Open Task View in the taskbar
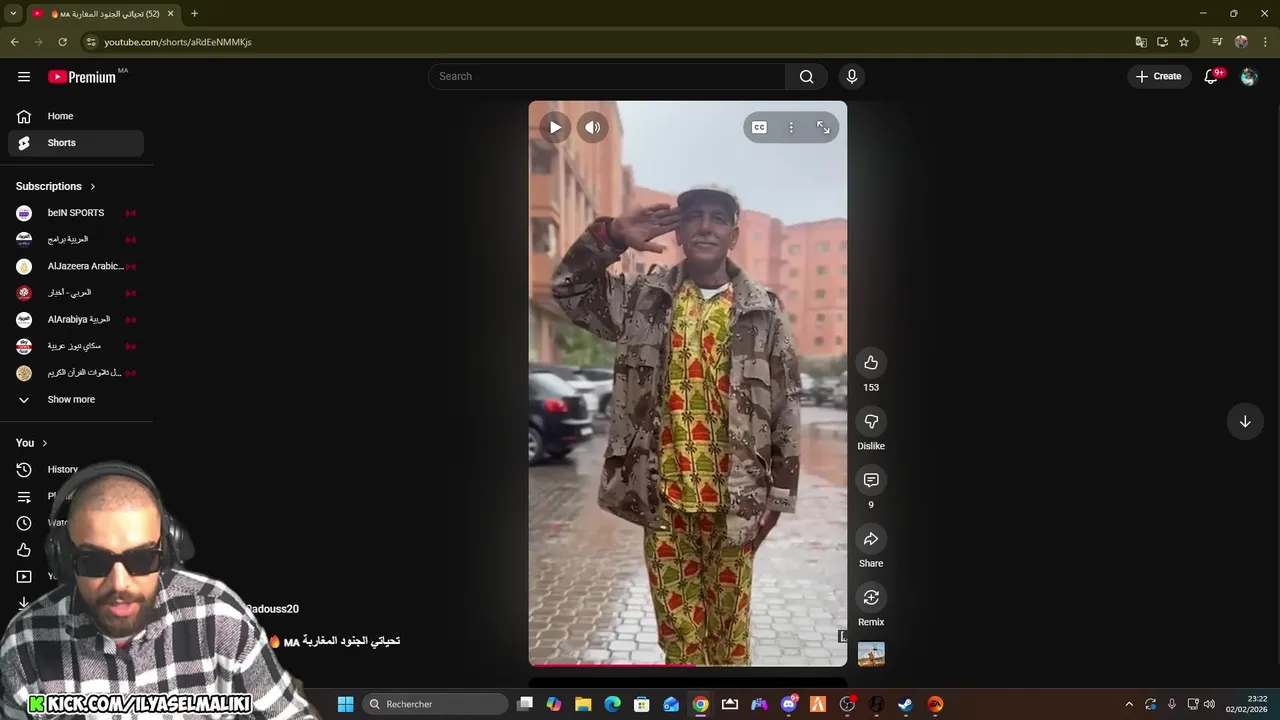The width and height of the screenshot is (1280, 720). pyautogui.click(x=525, y=704)
